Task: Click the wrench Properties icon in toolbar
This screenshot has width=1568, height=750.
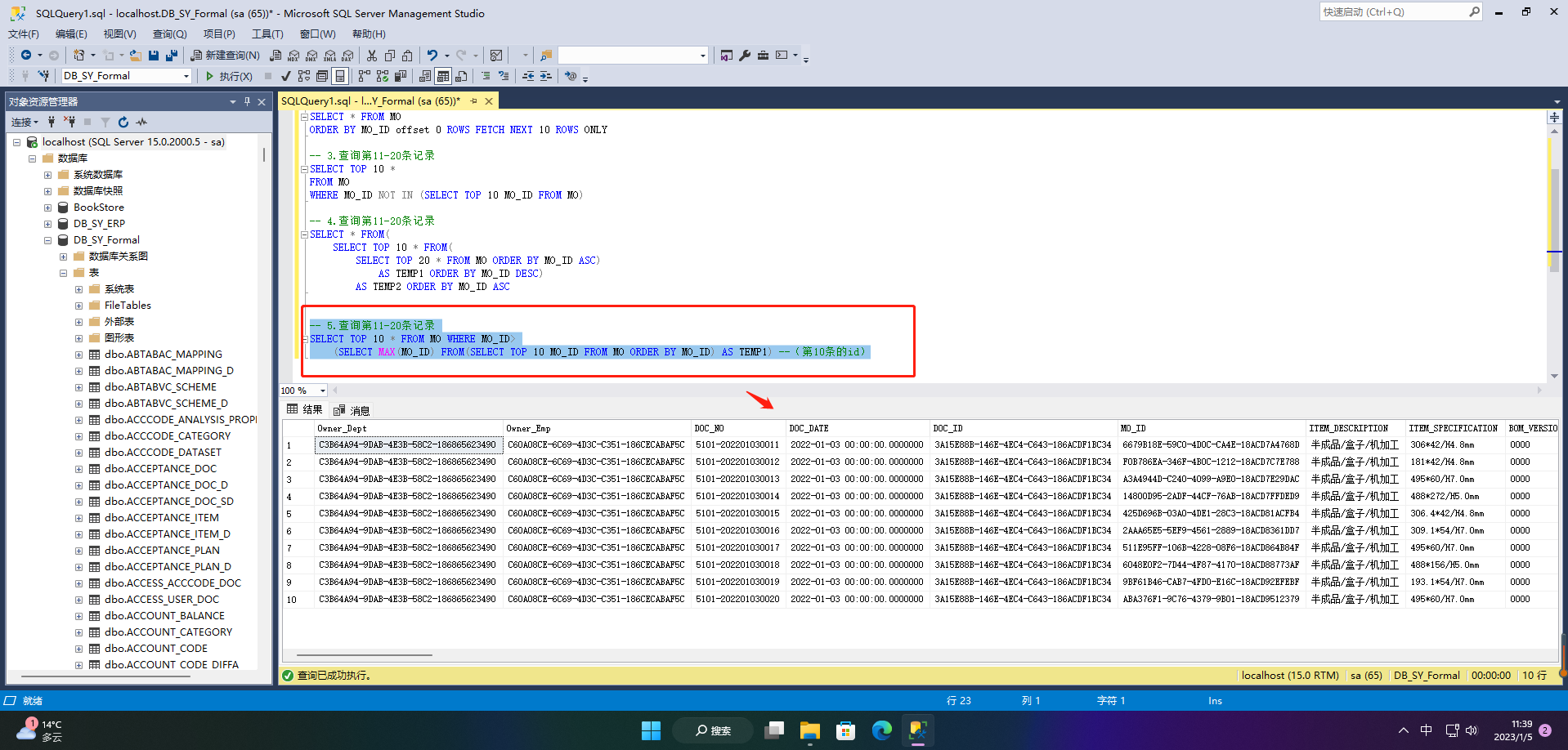Action: tap(745, 56)
